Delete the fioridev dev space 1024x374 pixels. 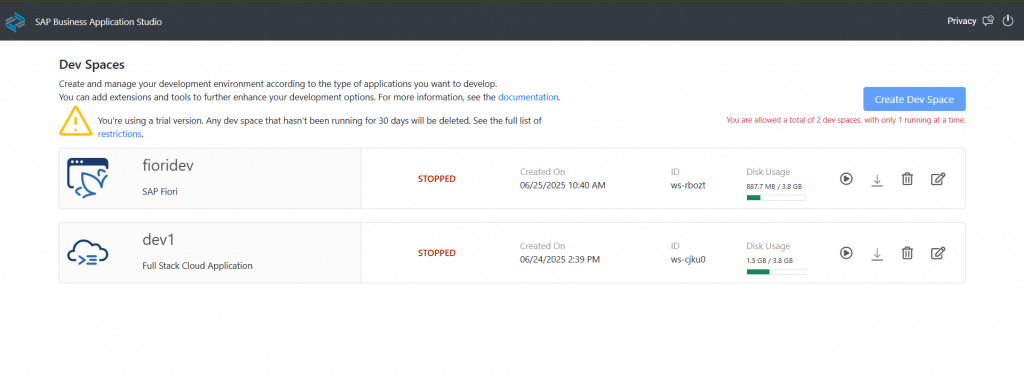point(907,178)
